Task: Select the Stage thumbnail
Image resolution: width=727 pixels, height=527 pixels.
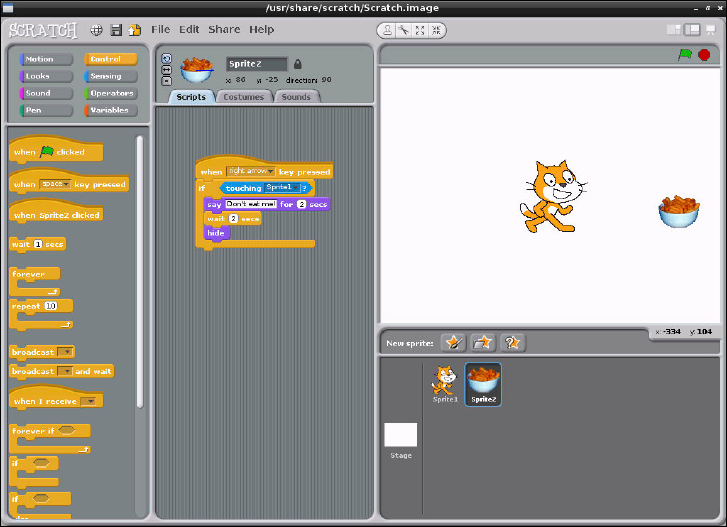Action: 400,436
